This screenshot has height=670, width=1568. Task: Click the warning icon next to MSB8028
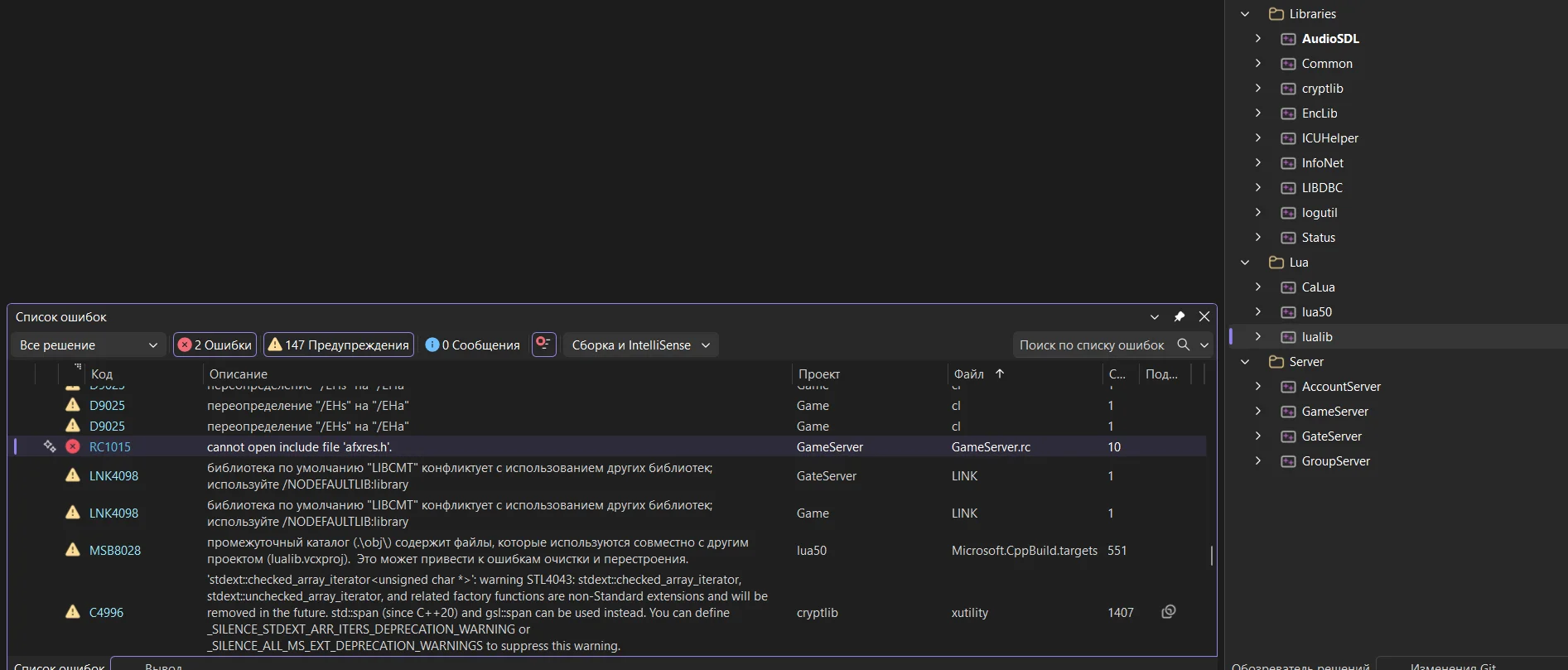(x=73, y=550)
